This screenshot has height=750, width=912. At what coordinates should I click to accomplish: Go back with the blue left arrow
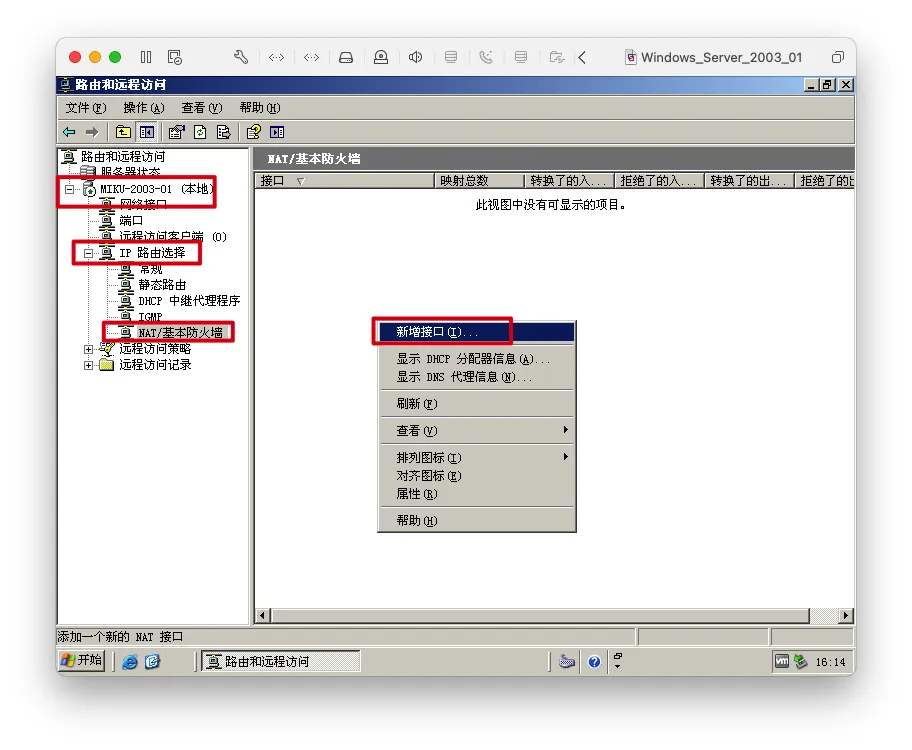point(69,132)
